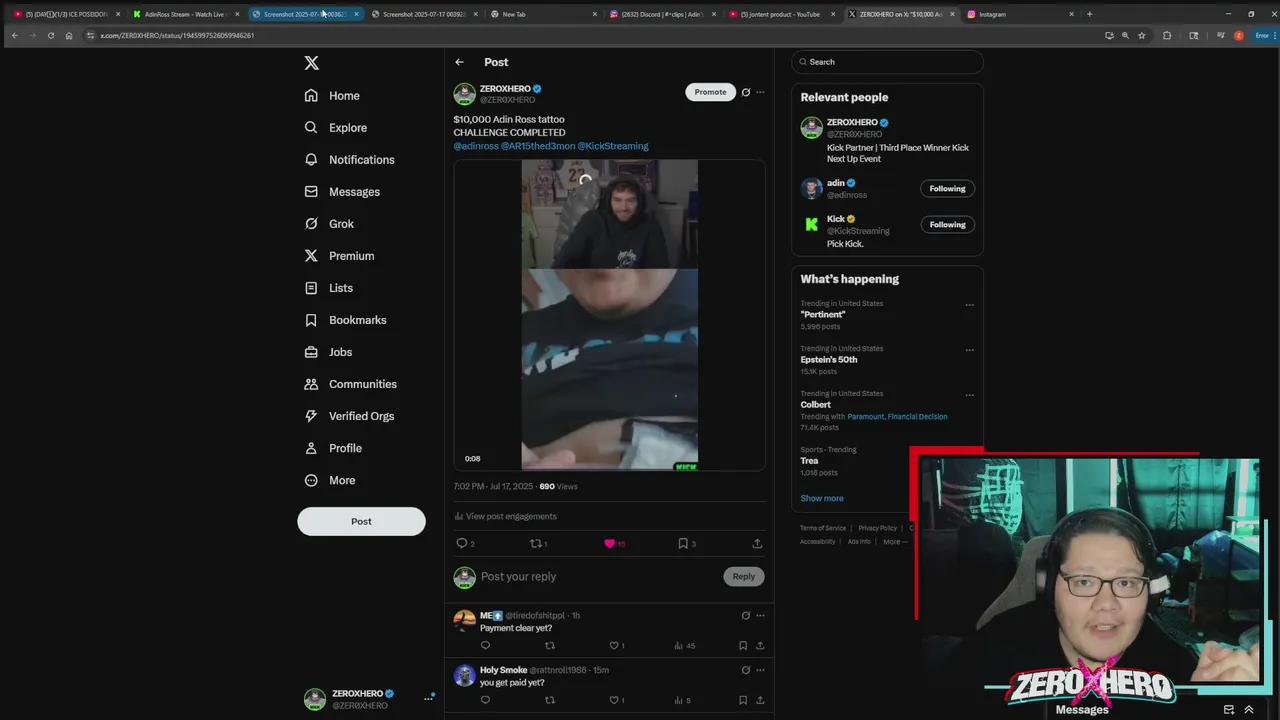Open more options for Epstein's 50th trend
Viewport: 1280px width, 720px height.
click(x=969, y=350)
